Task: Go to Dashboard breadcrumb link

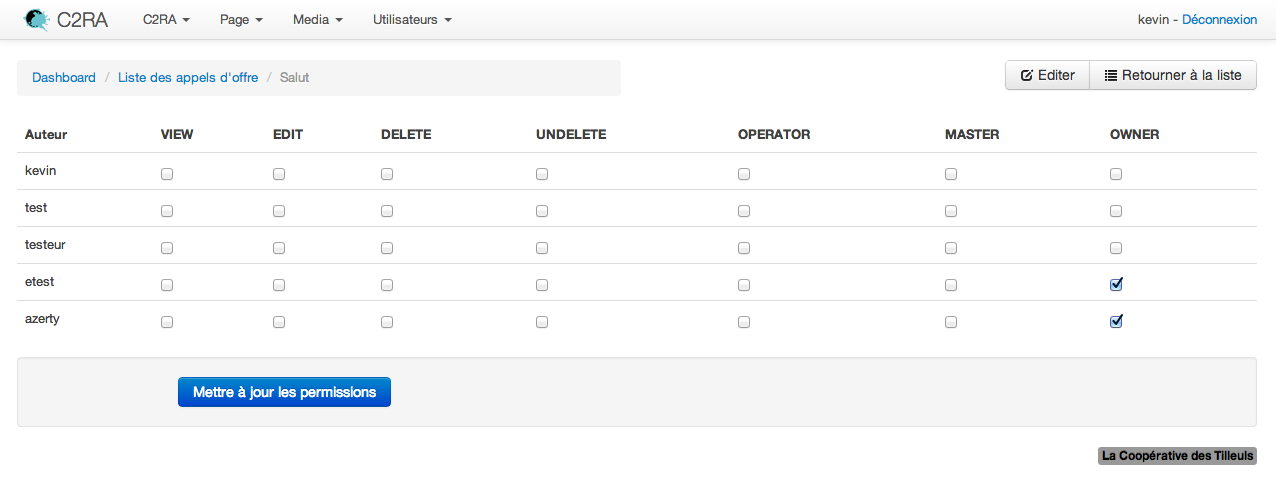Action: pyautogui.click(x=64, y=77)
